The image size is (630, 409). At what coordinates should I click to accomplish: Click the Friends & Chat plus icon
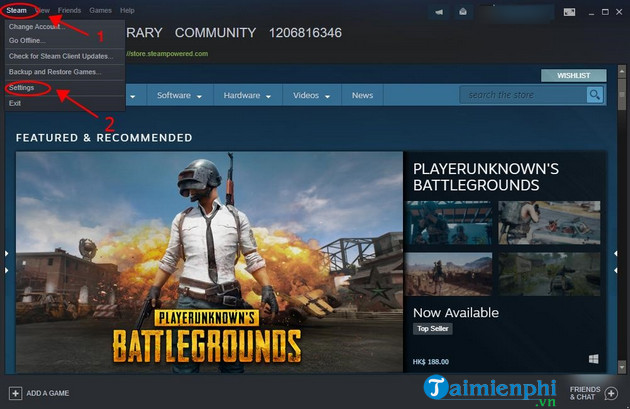point(612,393)
